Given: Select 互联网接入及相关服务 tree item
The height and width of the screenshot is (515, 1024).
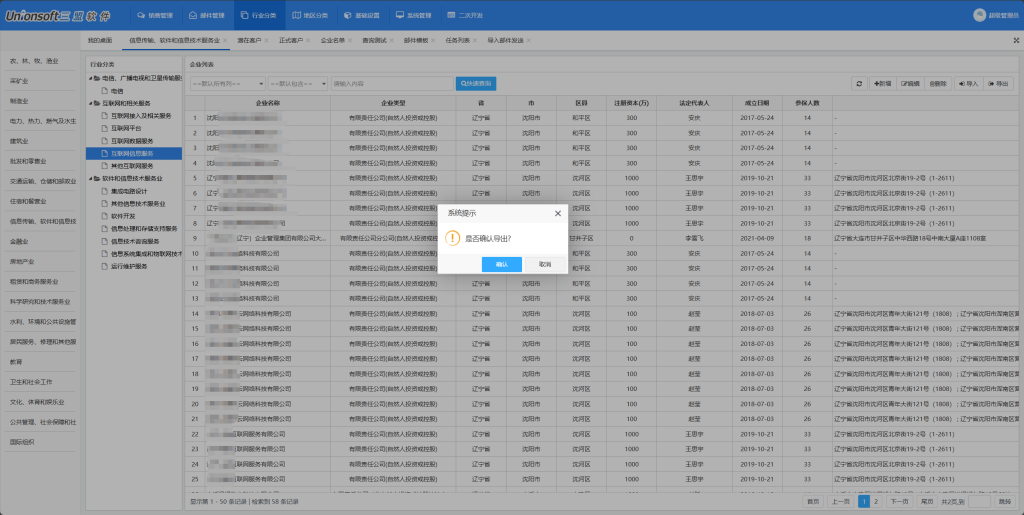Looking at the screenshot, I should [x=141, y=116].
